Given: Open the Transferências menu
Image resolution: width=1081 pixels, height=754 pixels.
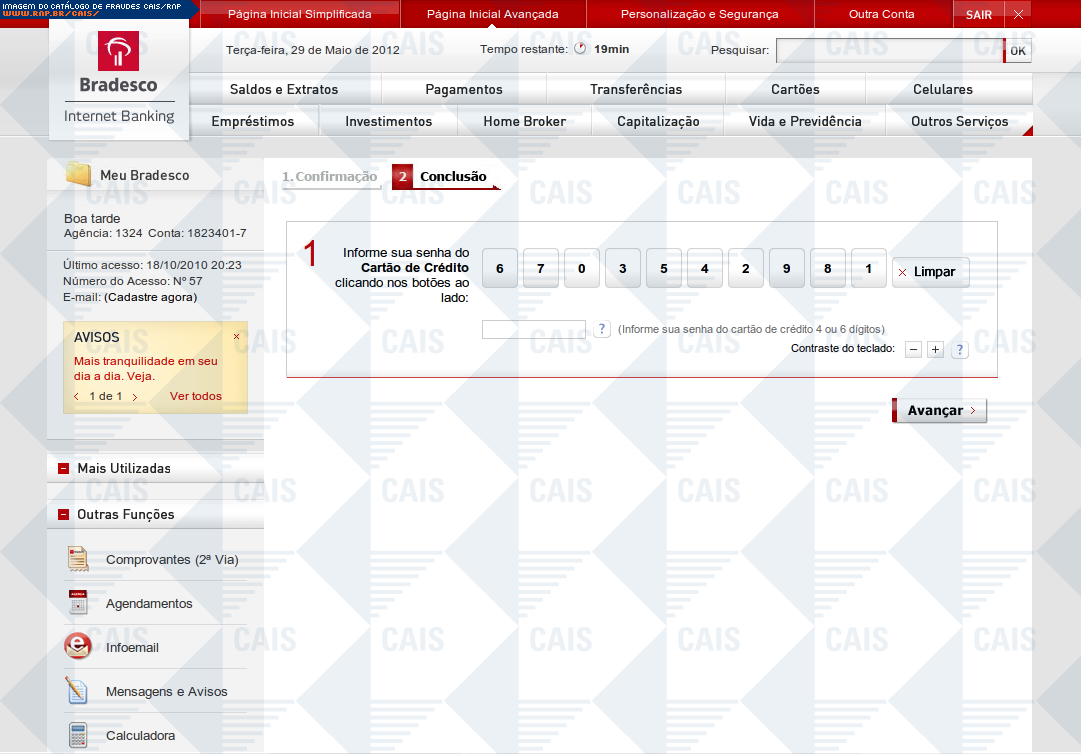Looking at the screenshot, I should 636,89.
